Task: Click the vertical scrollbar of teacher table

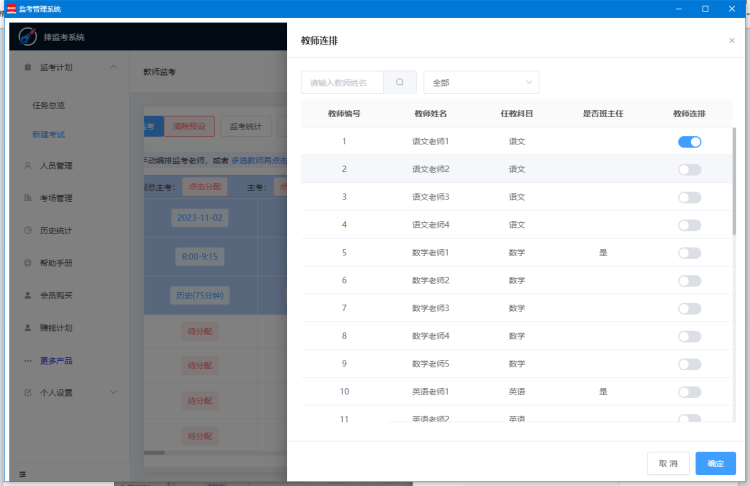Action: (x=734, y=182)
